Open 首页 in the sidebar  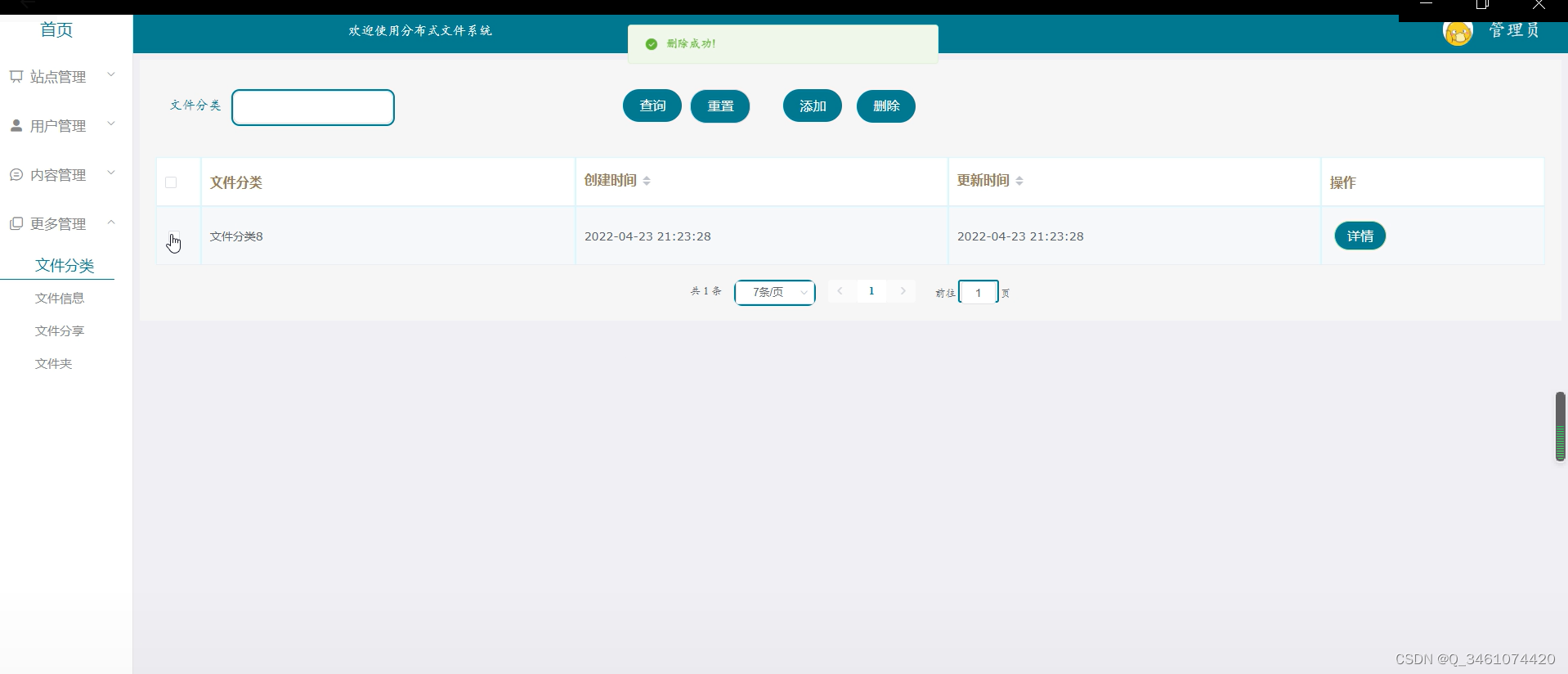pos(56,30)
